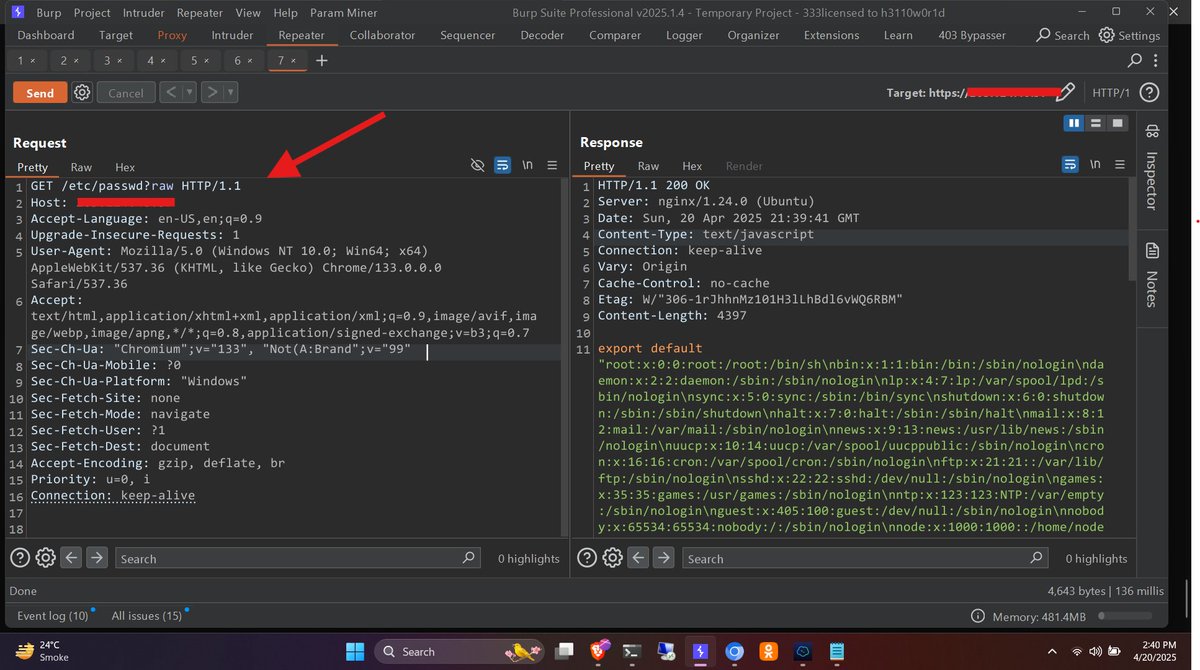
Task: Open the Inspector side panel
Action: click(1152, 167)
